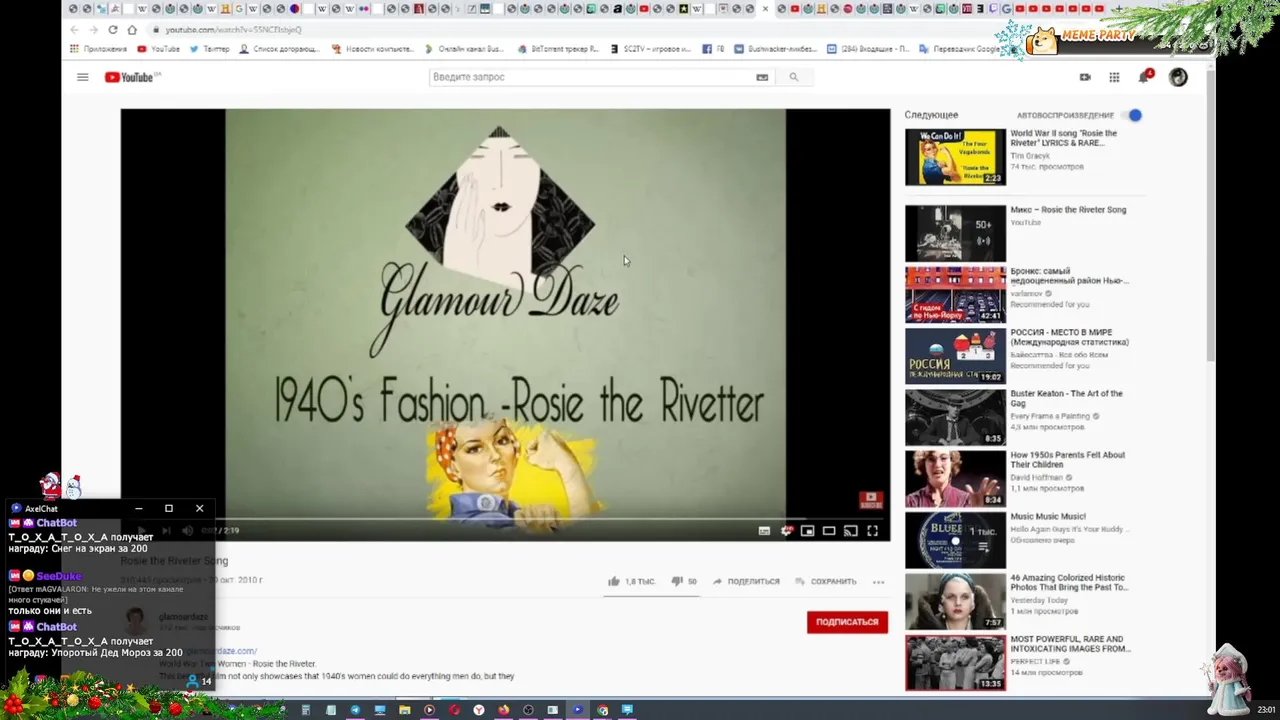Open the Бронкс video thumbnail

(955, 294)
